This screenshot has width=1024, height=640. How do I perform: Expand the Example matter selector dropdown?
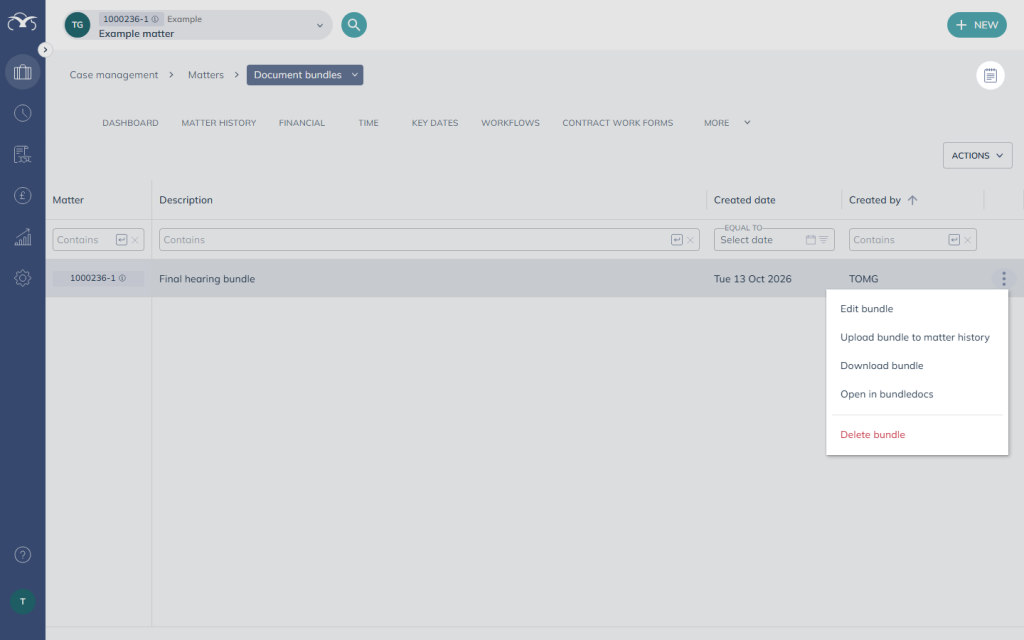tap(319, 25)
